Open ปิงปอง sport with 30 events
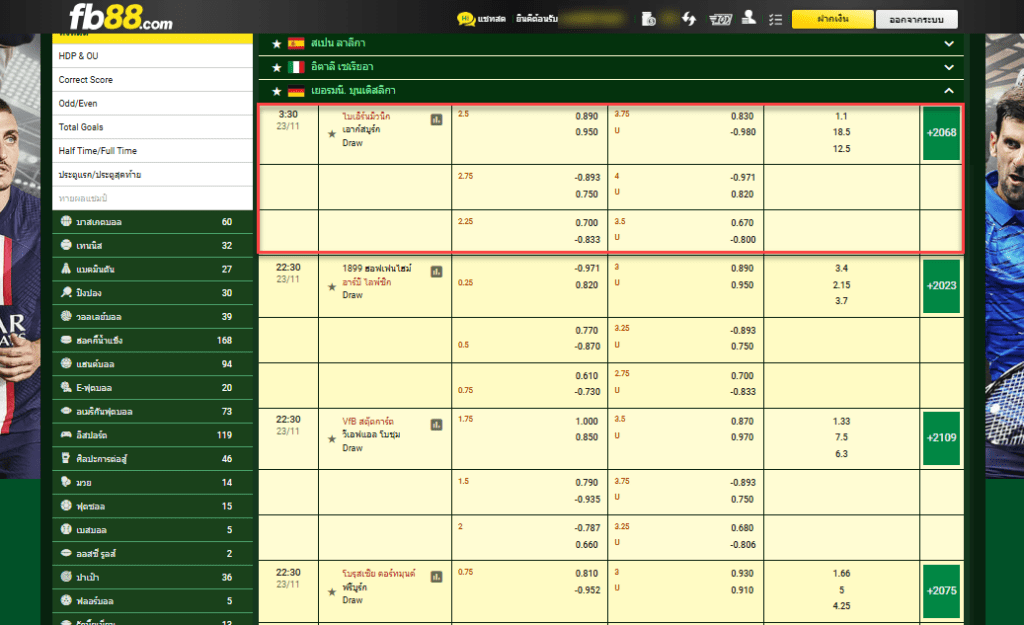 pos(152,293)
